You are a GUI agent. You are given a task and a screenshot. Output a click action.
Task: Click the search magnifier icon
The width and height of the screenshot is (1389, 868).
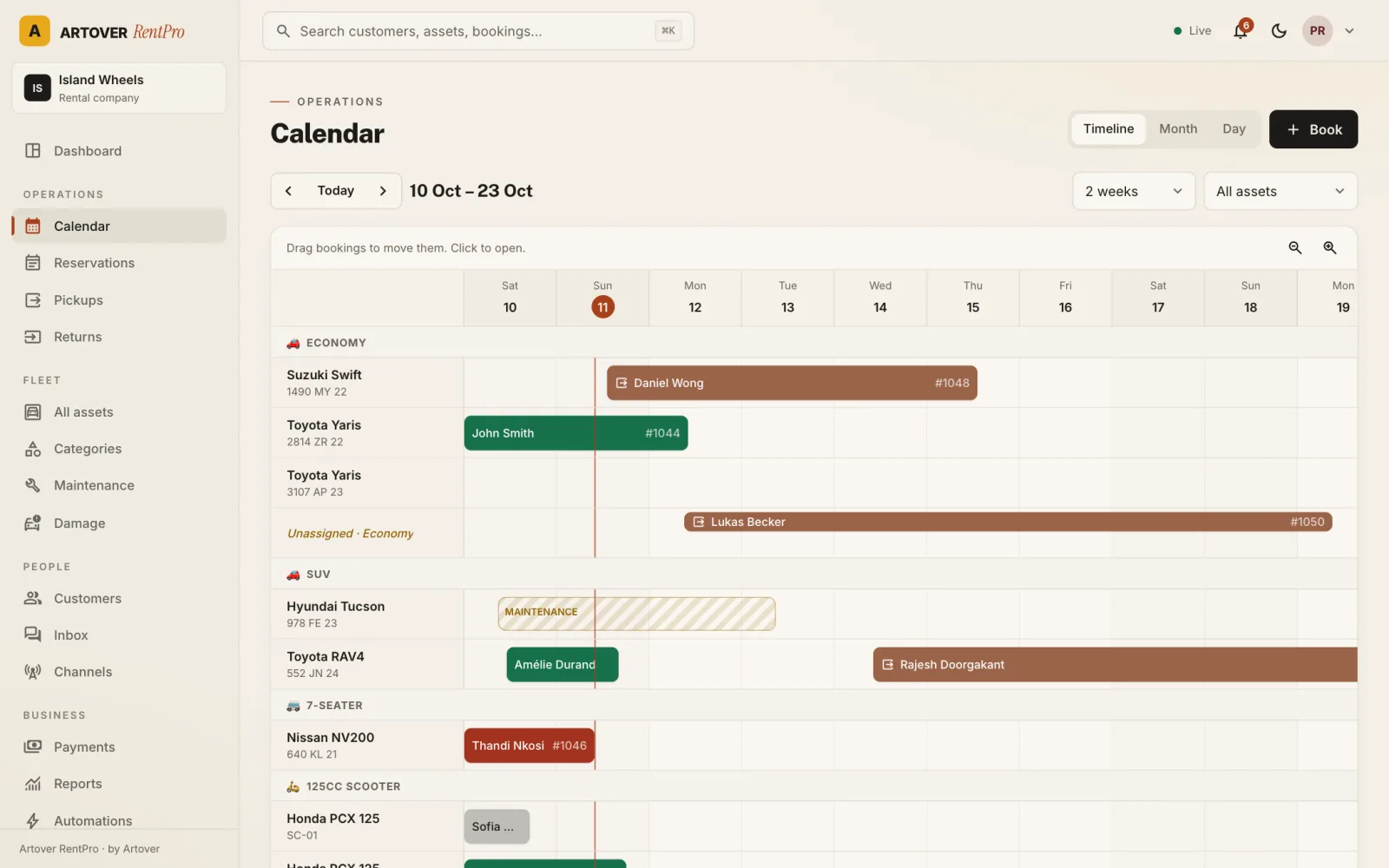tap(283, 31)
